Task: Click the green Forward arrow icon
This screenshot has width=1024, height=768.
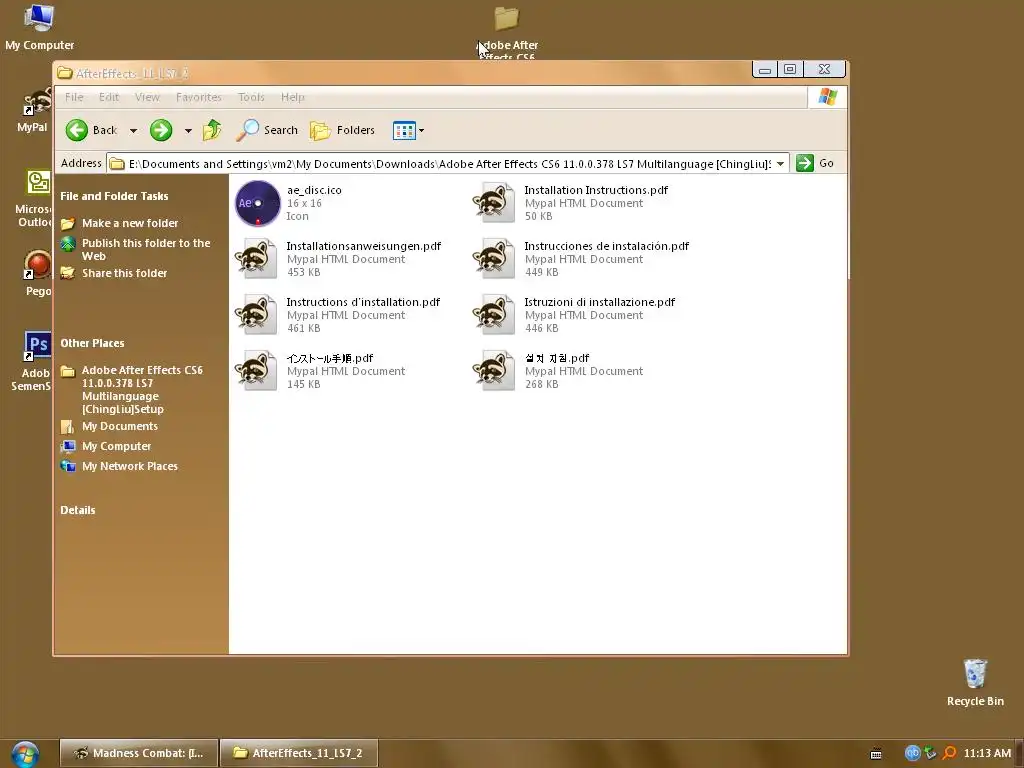Action: (161, 131)
